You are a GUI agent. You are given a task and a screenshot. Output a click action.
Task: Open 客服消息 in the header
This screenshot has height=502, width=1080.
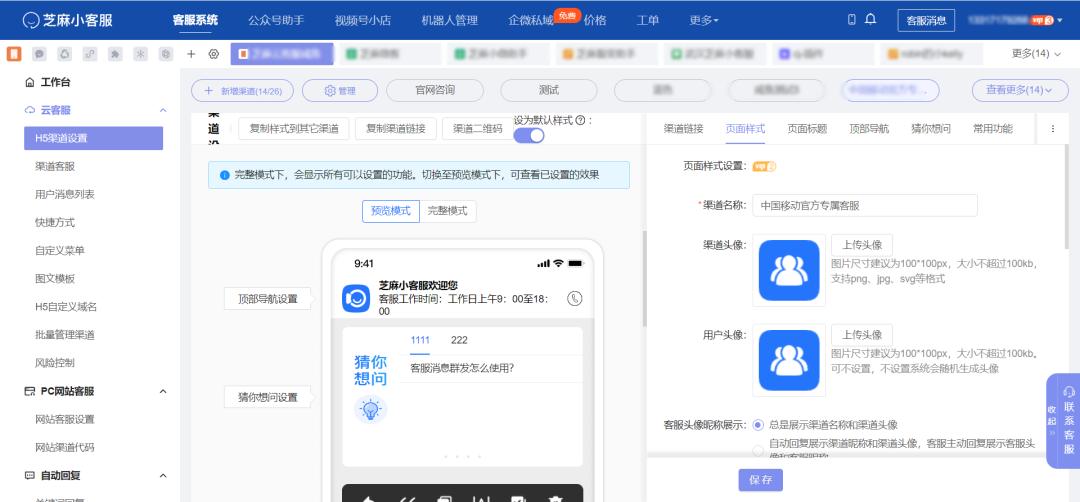coord(926,21)
